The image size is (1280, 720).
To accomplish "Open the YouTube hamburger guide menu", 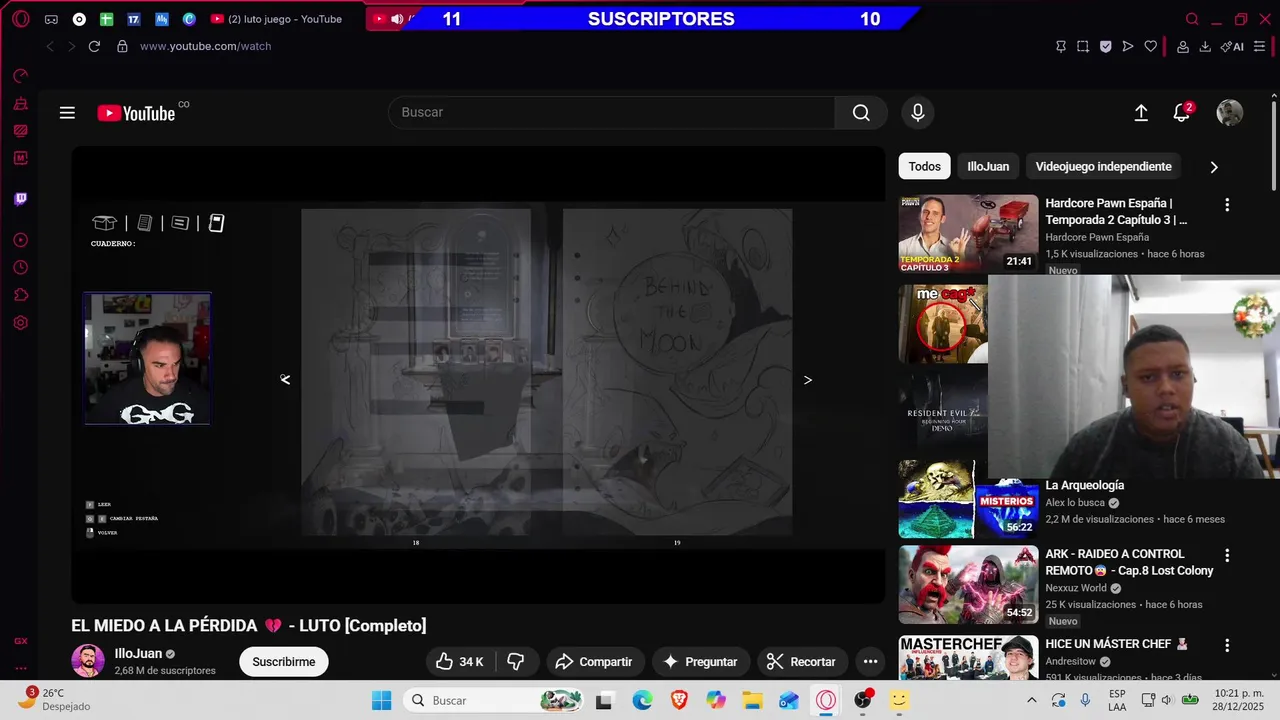I will point(67,113).
